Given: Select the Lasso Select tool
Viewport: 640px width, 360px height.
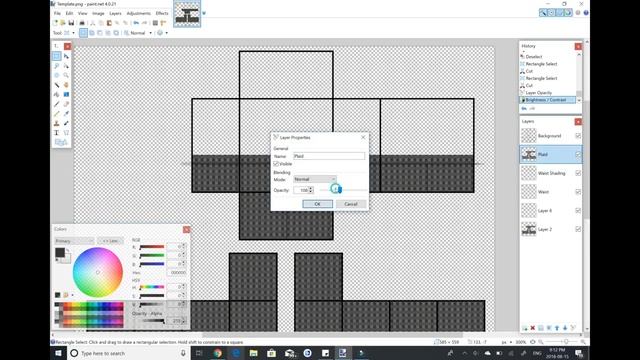Looking at the screenshot, I should pyautogui.click(x=57, y=66).
